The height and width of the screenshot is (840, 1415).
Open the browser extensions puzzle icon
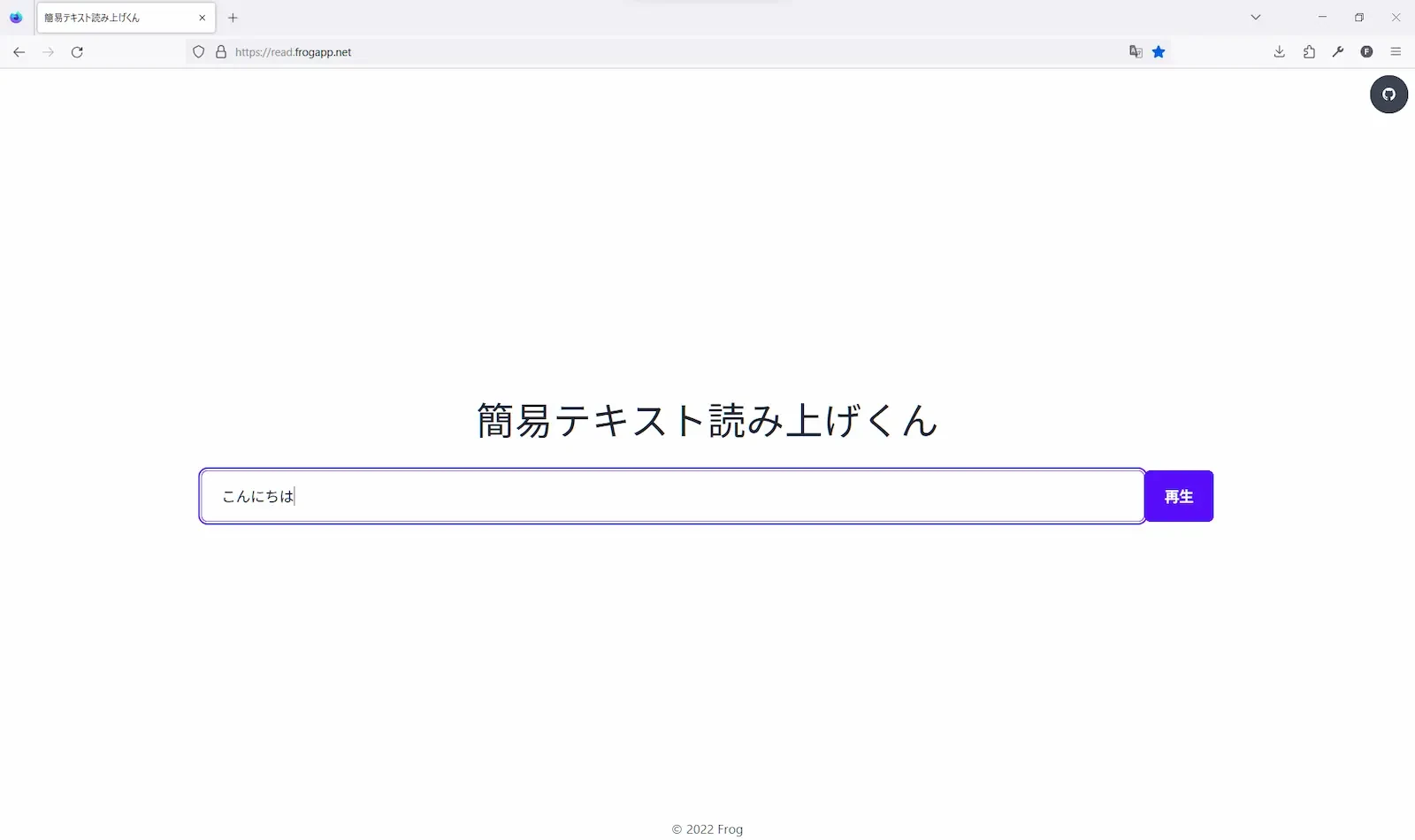coord(1309,51)
